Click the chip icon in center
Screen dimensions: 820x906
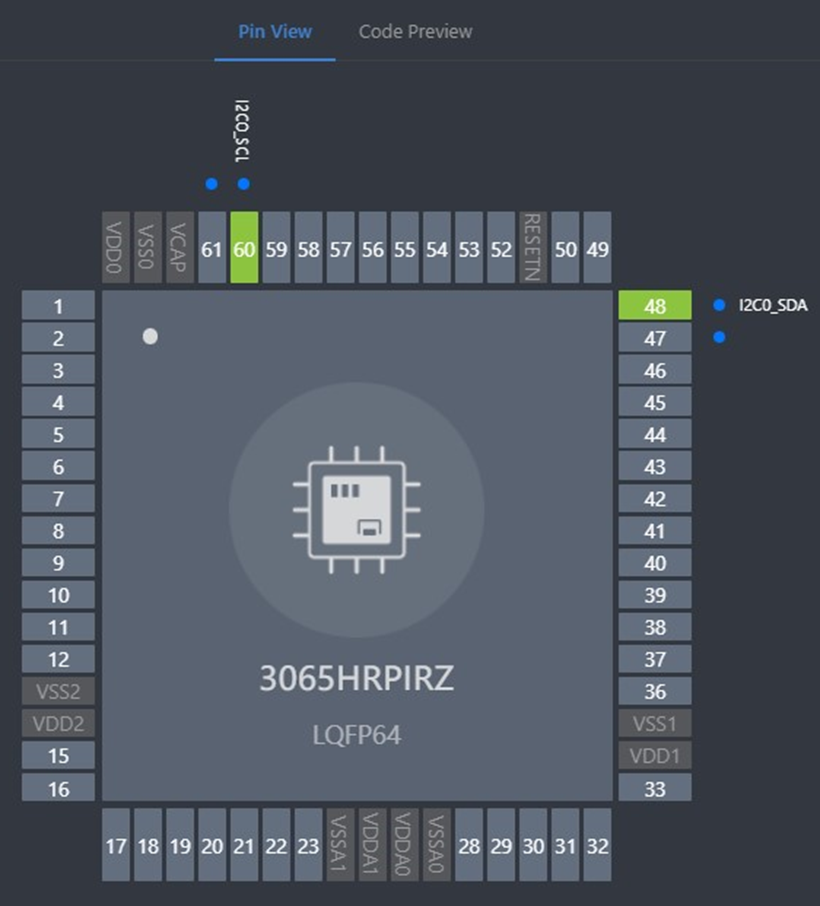[x=357, y=508]
